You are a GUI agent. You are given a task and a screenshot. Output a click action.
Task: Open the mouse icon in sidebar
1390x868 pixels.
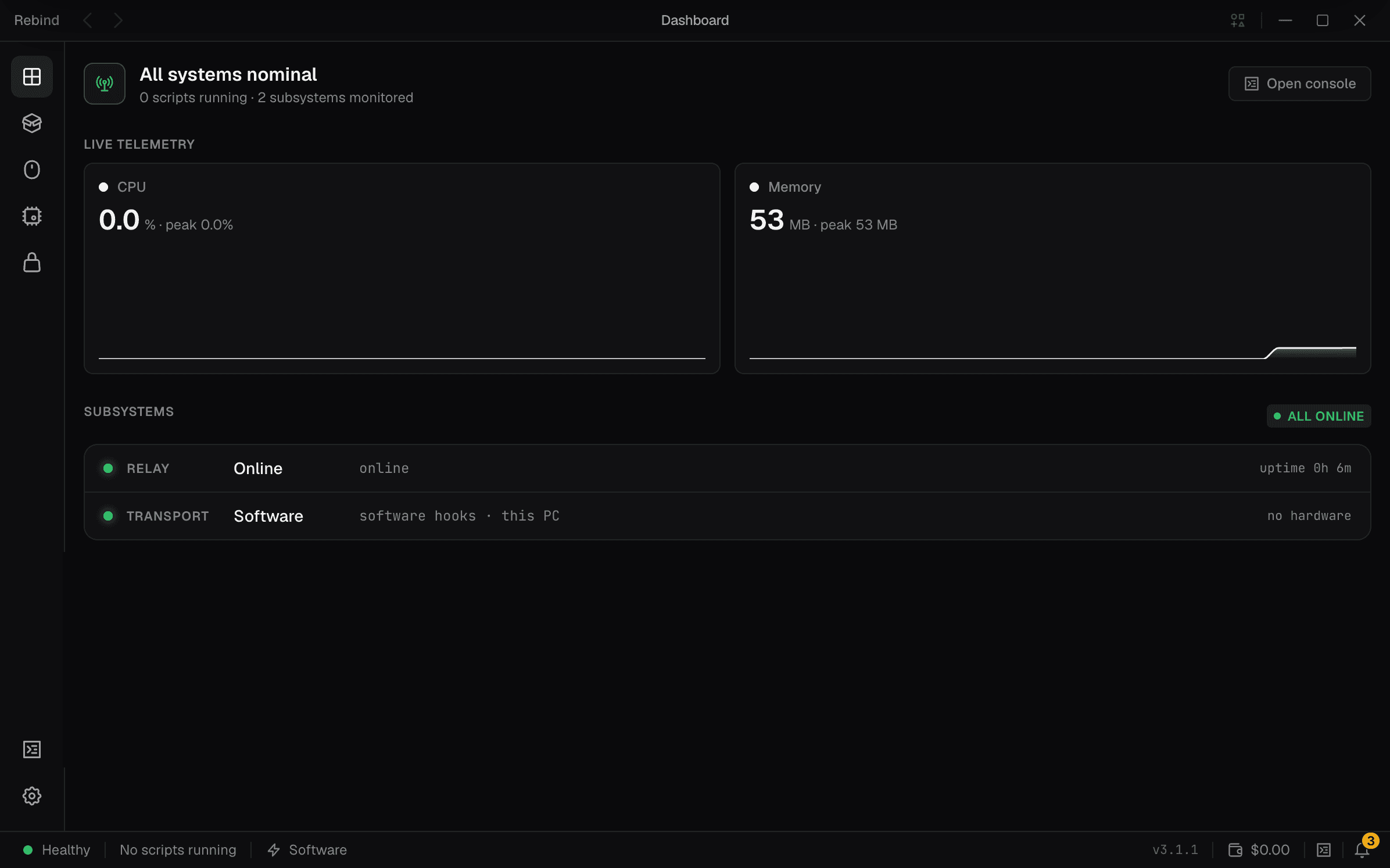(x=32, y=170)
